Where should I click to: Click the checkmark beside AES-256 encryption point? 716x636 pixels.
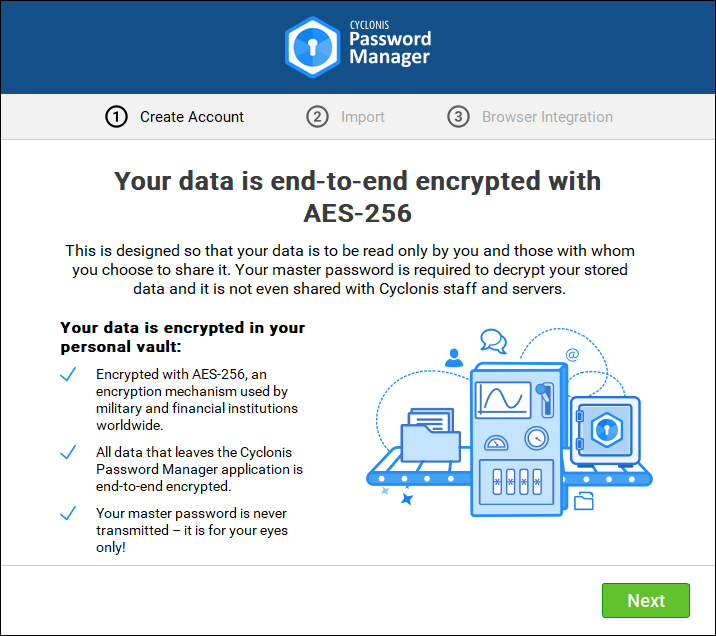tap(68, 375)
